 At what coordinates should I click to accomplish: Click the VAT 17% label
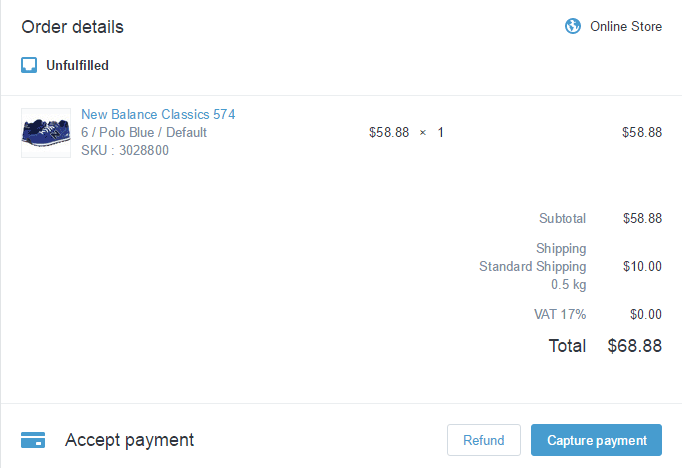pos(560,314)
